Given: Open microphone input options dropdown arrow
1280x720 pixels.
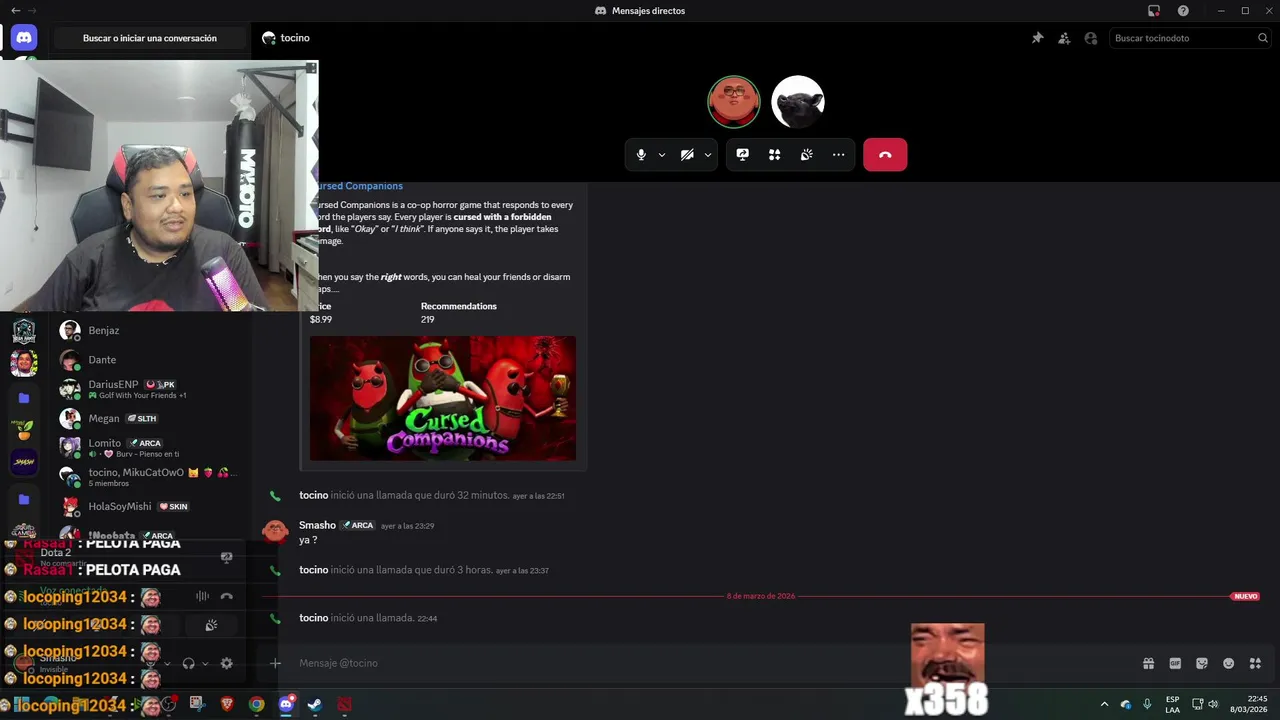Looking at the screenshot, I should (x=661, y=155).
